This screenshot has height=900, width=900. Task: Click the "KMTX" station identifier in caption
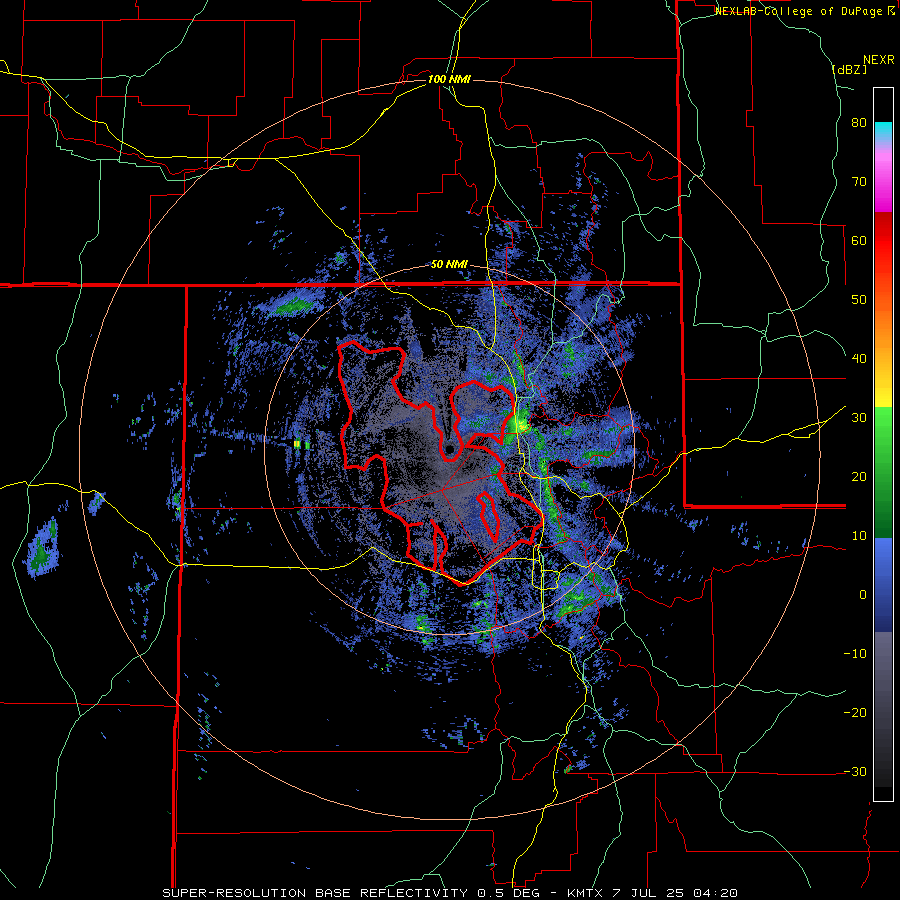click(x=586, y=893)
